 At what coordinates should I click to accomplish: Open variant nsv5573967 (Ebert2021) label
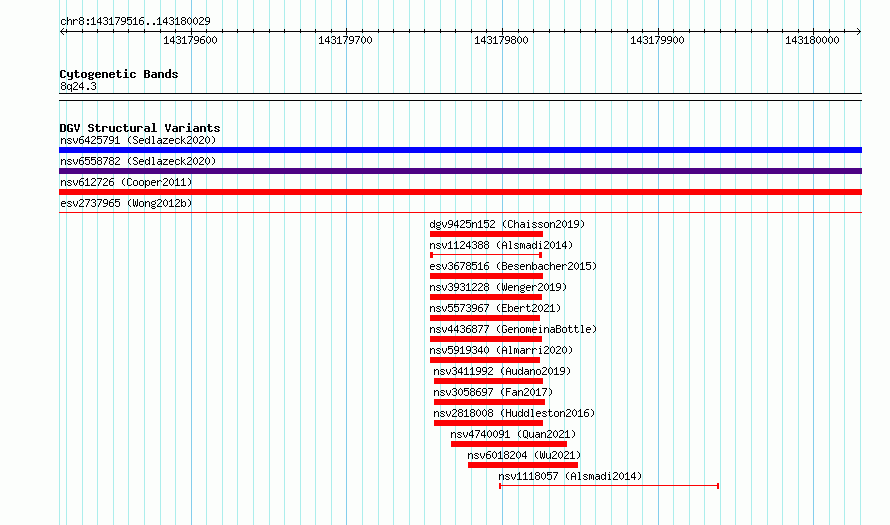[495, 308]
